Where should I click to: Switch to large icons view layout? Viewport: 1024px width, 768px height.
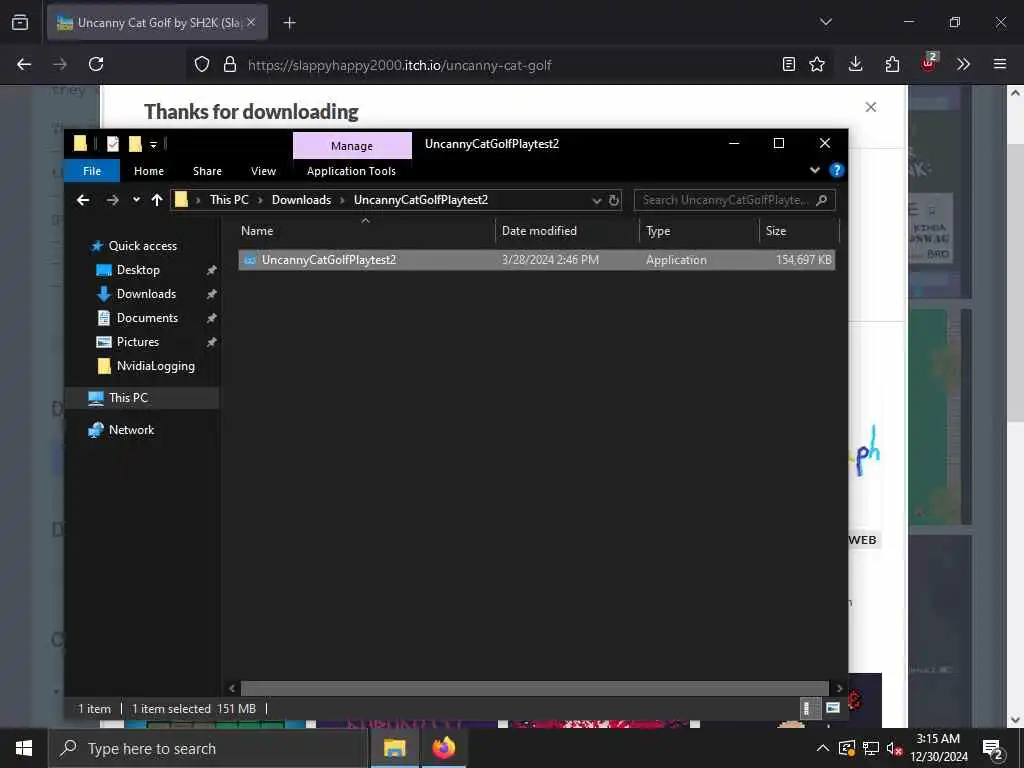coord(833,708)
